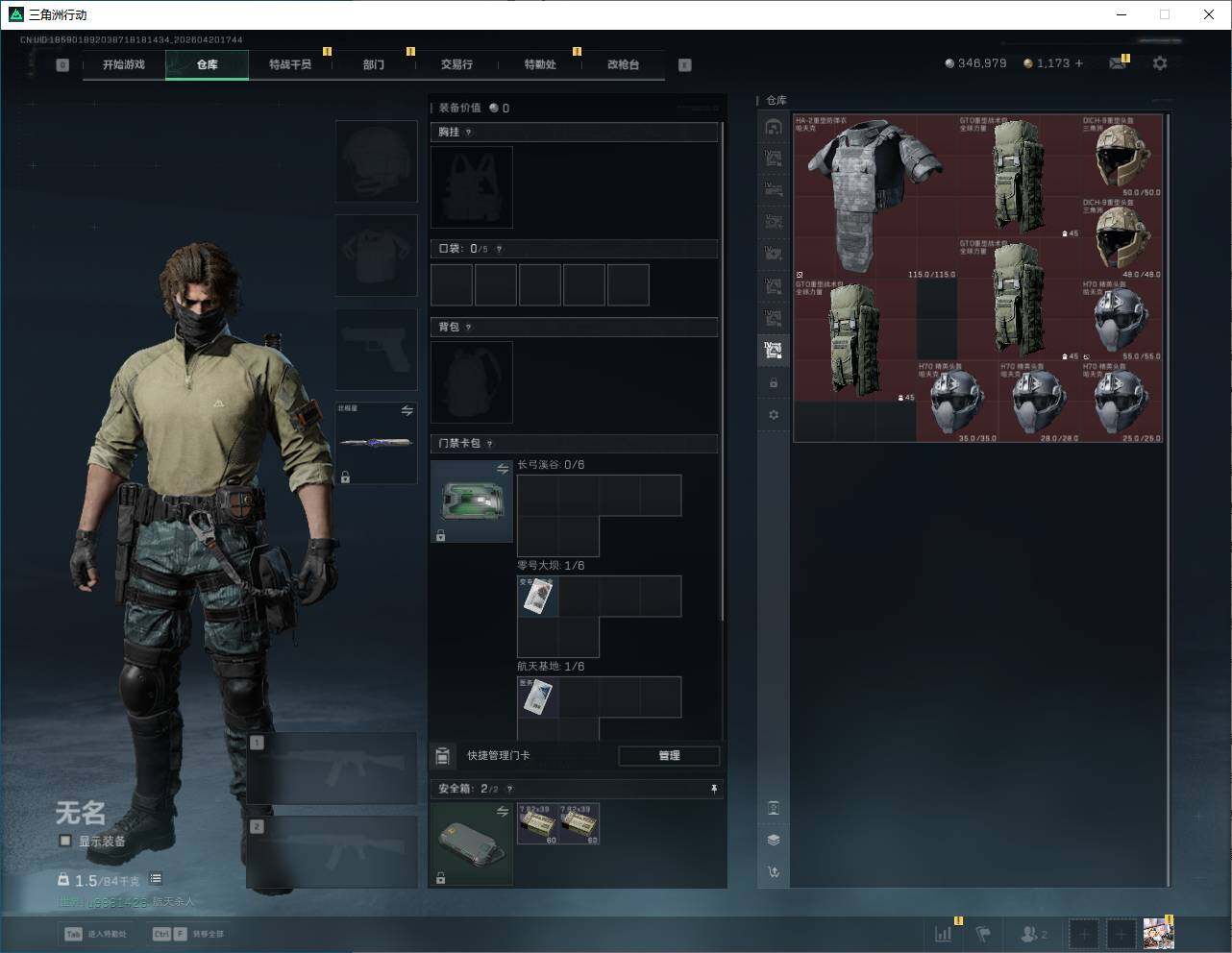Open the player avatar at bottom right
The image size is (1232, 953).
(x=1158, y=933)
